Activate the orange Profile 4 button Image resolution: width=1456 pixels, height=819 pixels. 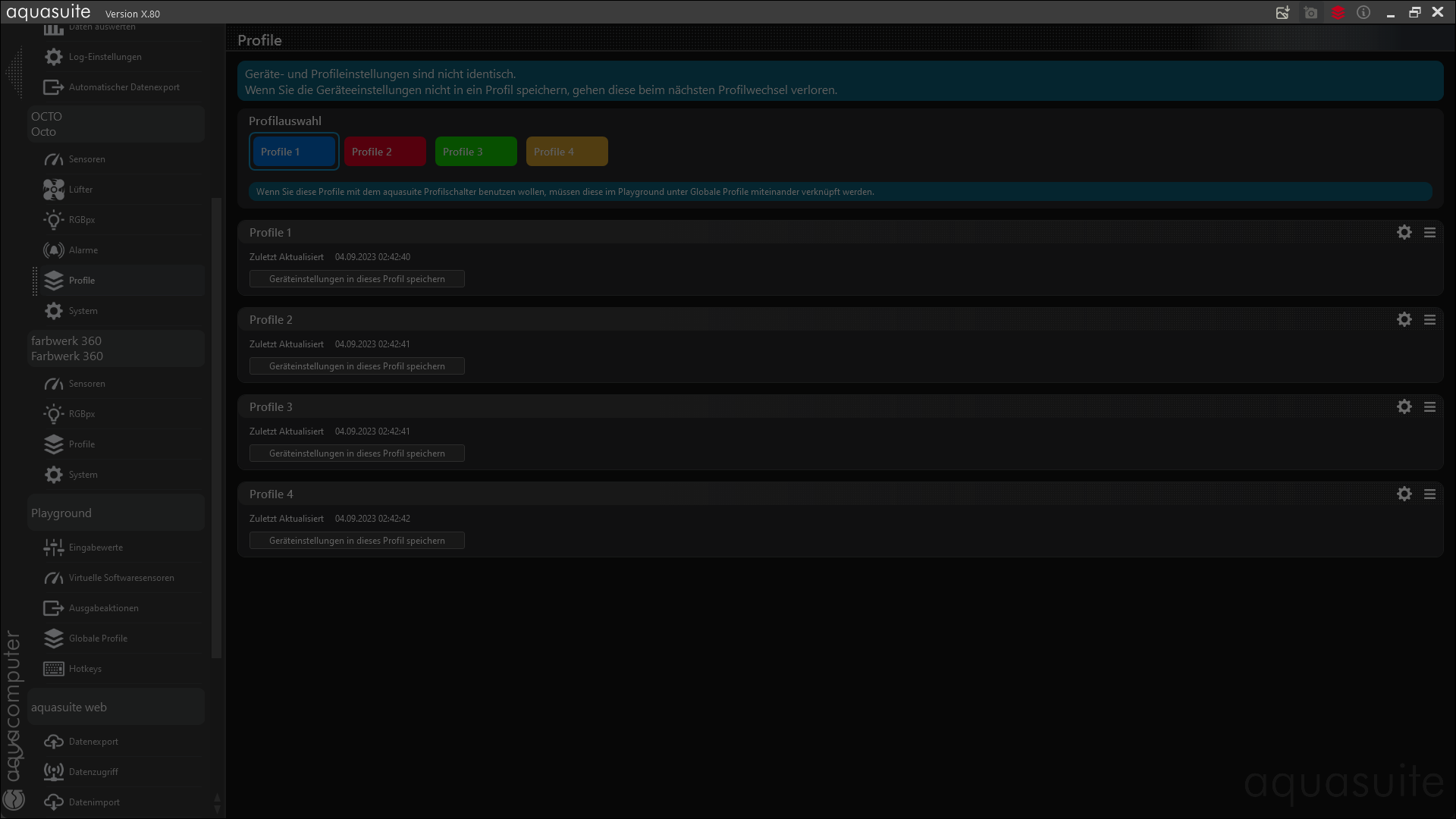[x=566, y=152]
